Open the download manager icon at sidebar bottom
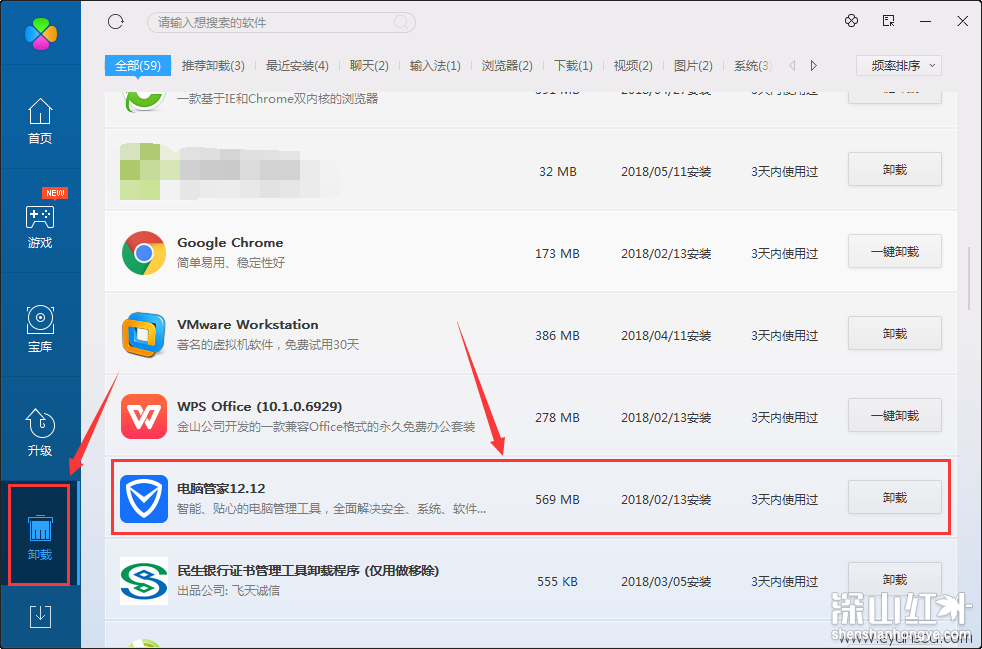This screenshot has width=982, height=649. click(40, 616)
